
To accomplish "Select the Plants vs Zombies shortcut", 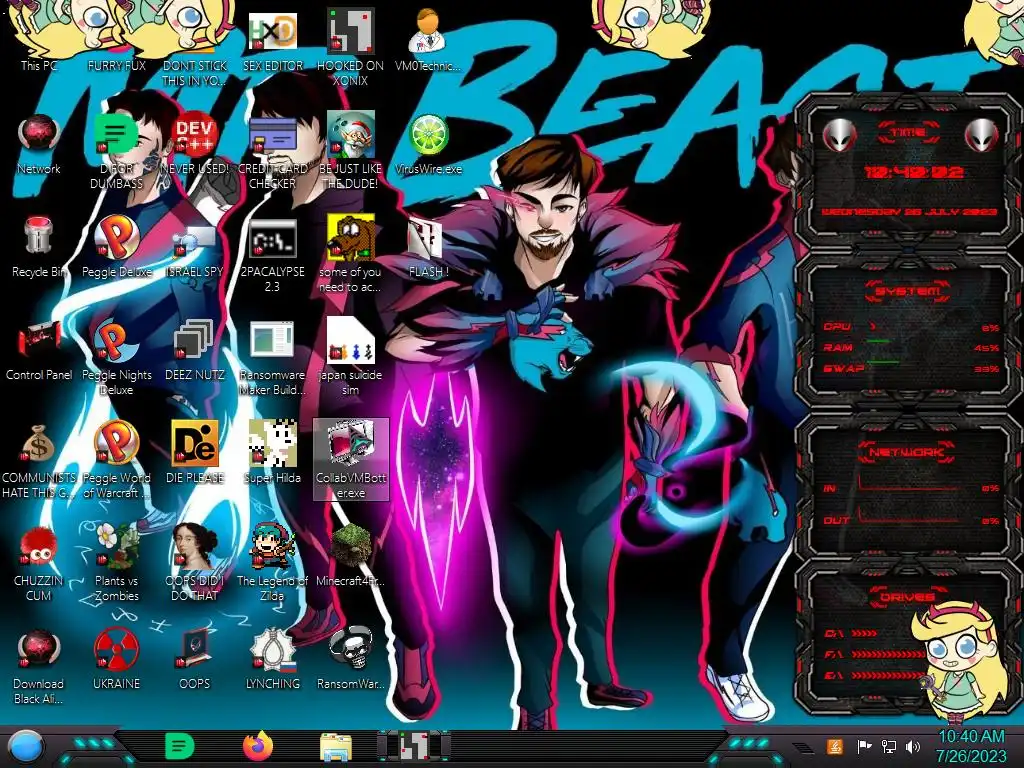I will (x=116, y=564).
